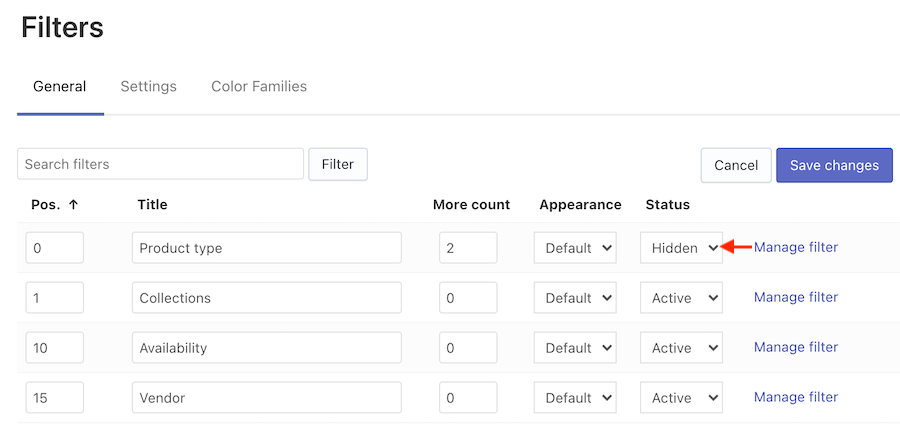Image resolution: width=900 pixels, height=424 pixels.
Task: Open Manage filter link for Collections
Action: [x=796, y=297]
